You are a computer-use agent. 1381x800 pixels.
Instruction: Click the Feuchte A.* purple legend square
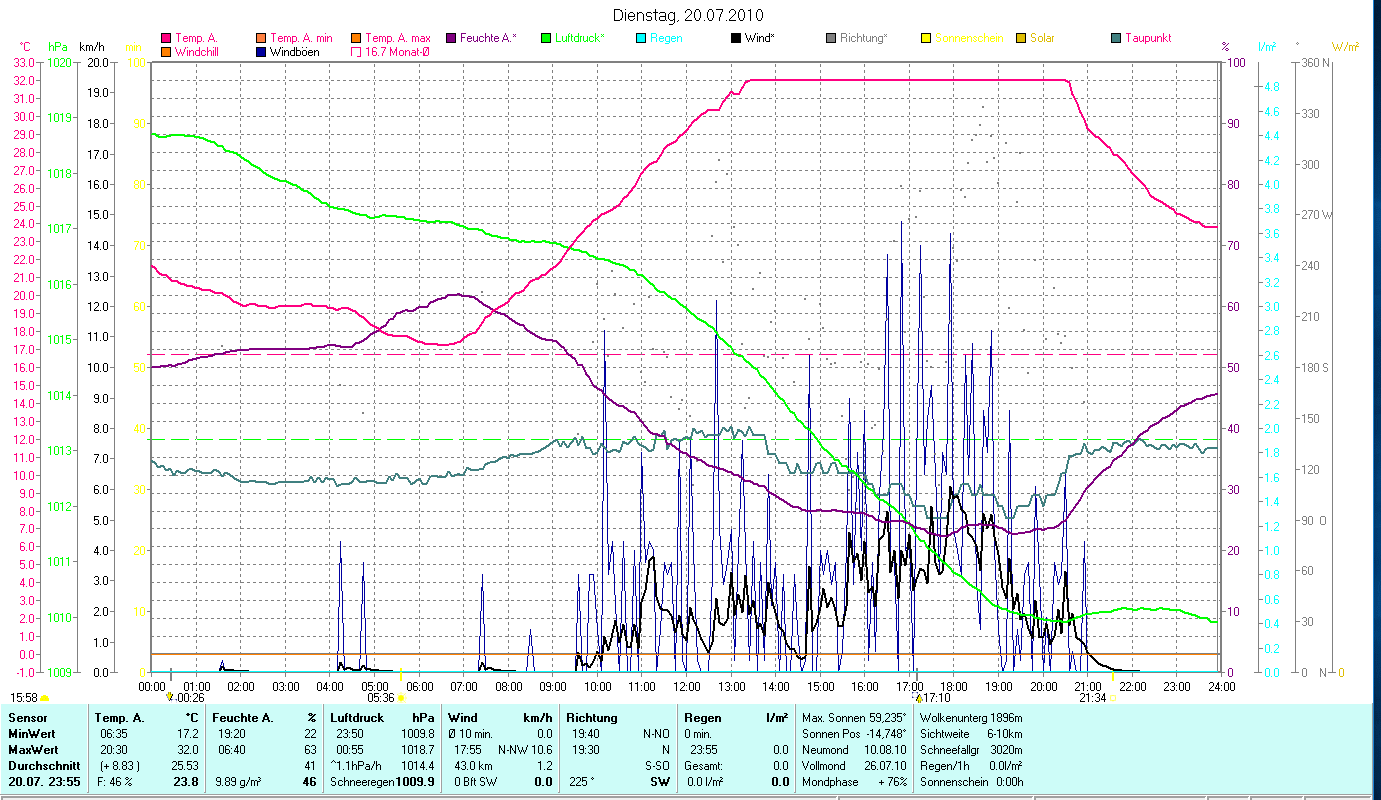[x=451, y=38]
